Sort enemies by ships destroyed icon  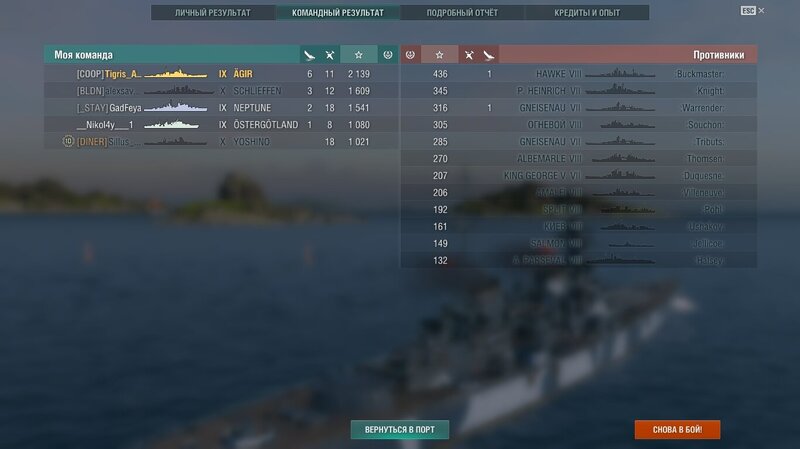tap(489, 55)
